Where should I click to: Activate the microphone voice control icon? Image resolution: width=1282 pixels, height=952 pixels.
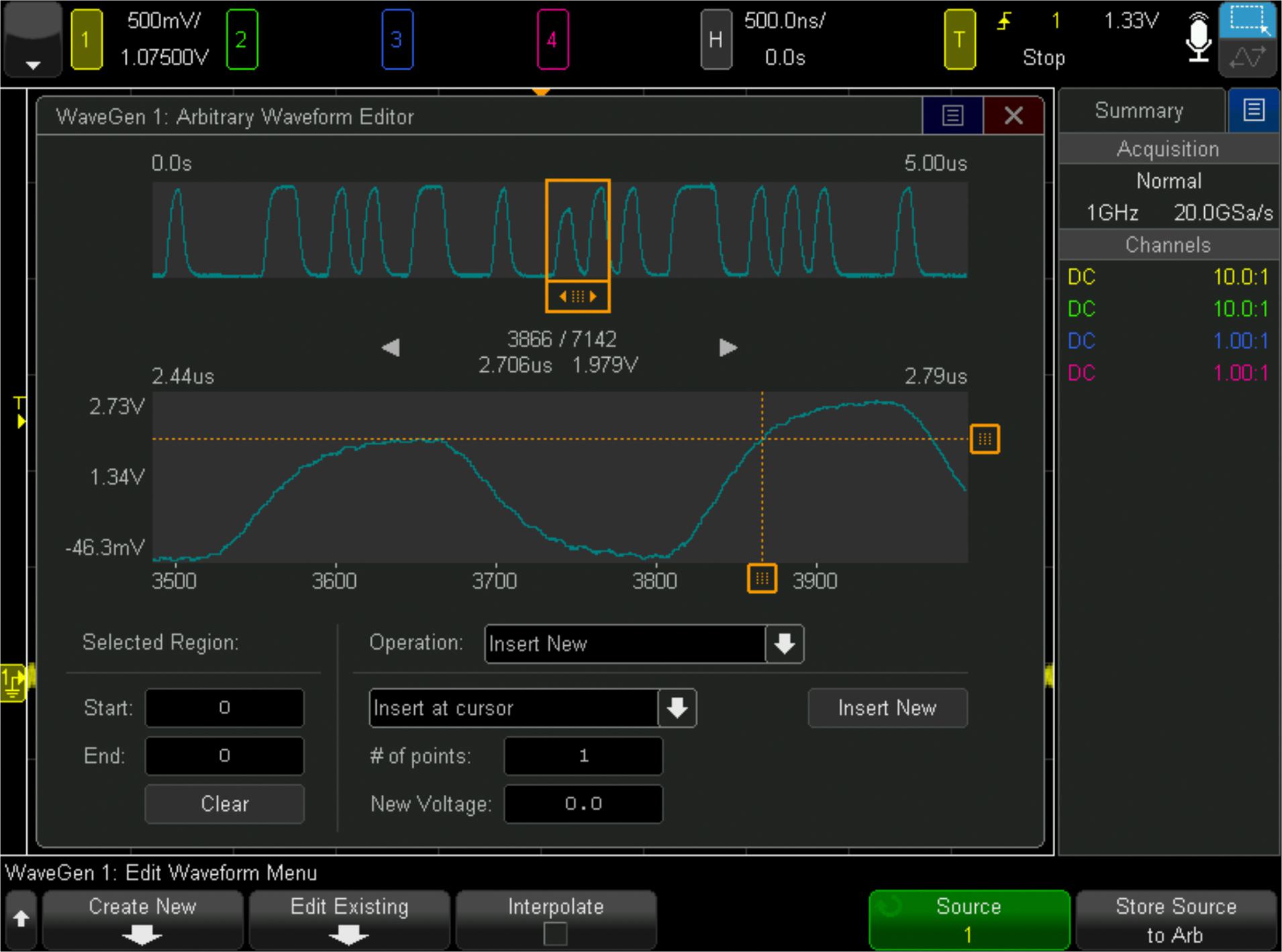coord(1199,39)
